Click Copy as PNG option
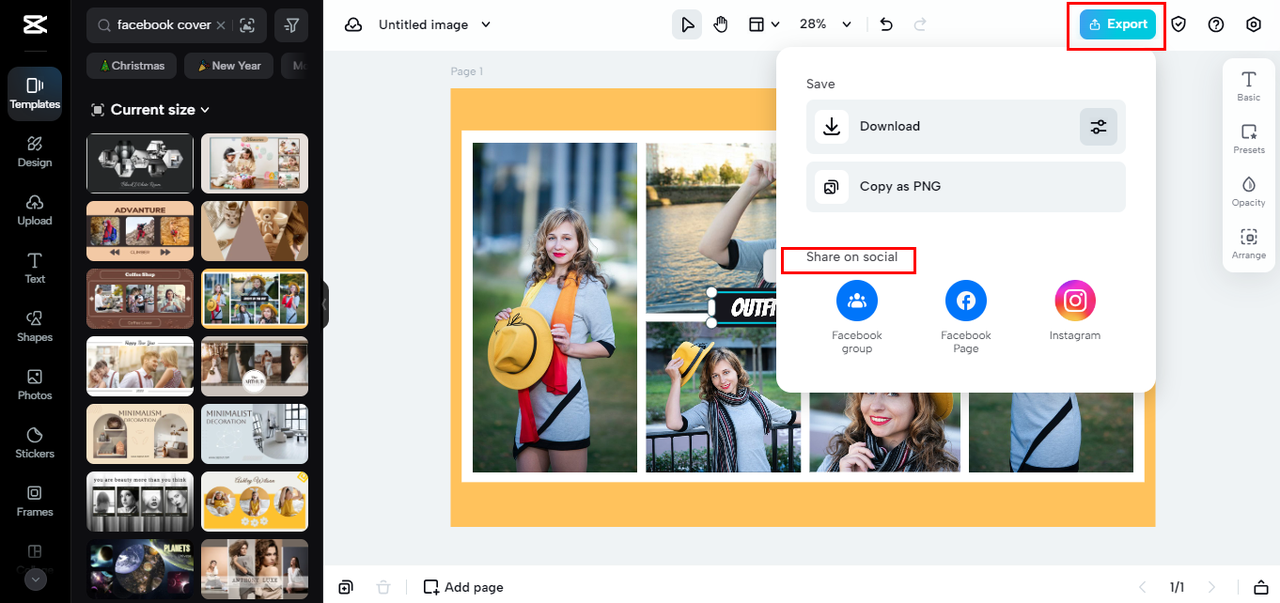This screenshot has width=1280, height=603. (966, 187)
